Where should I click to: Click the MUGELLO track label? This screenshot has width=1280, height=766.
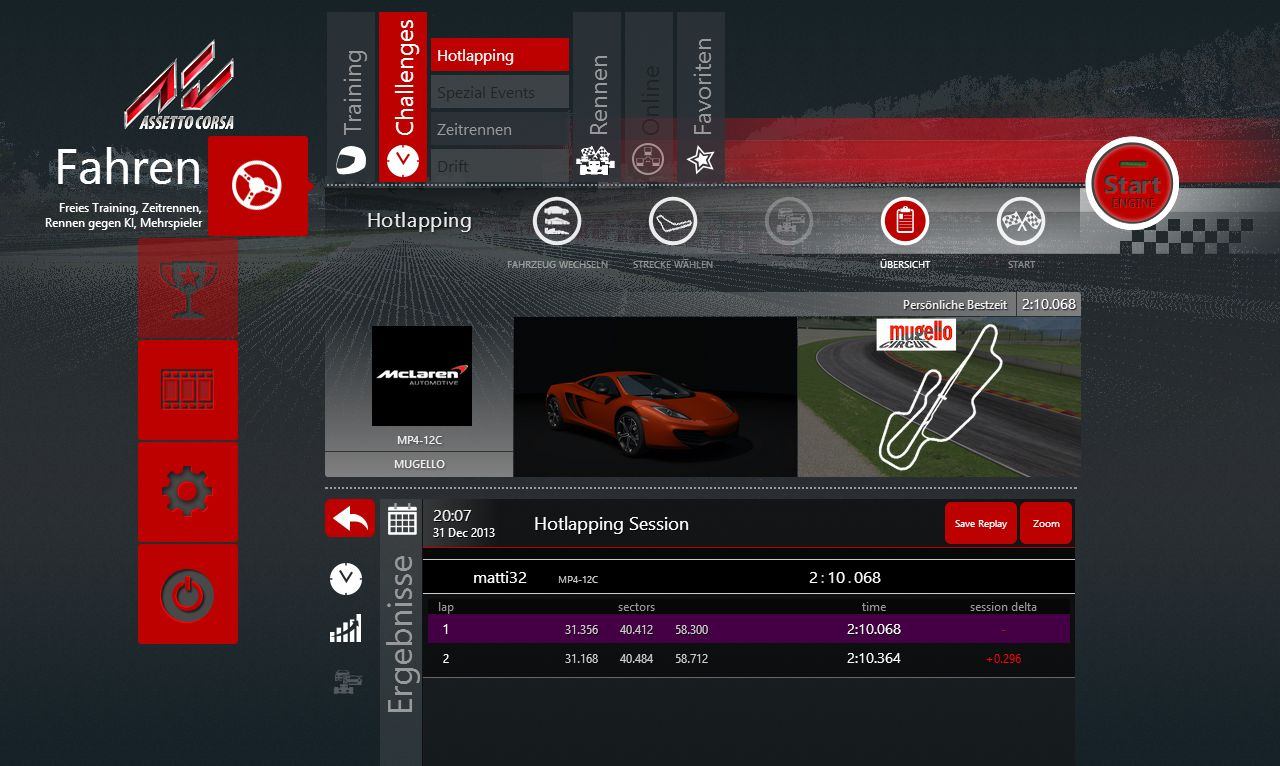click(x=419, y=464)
